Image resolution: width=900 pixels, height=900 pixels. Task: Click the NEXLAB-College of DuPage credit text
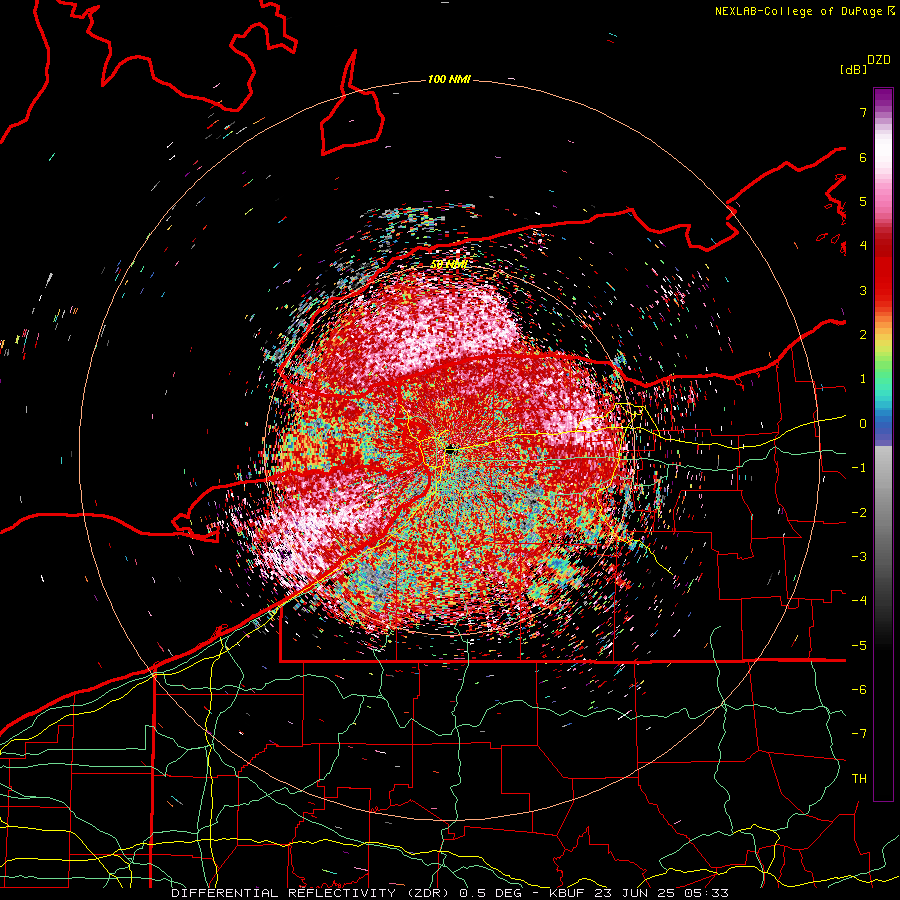pos(804,11)
